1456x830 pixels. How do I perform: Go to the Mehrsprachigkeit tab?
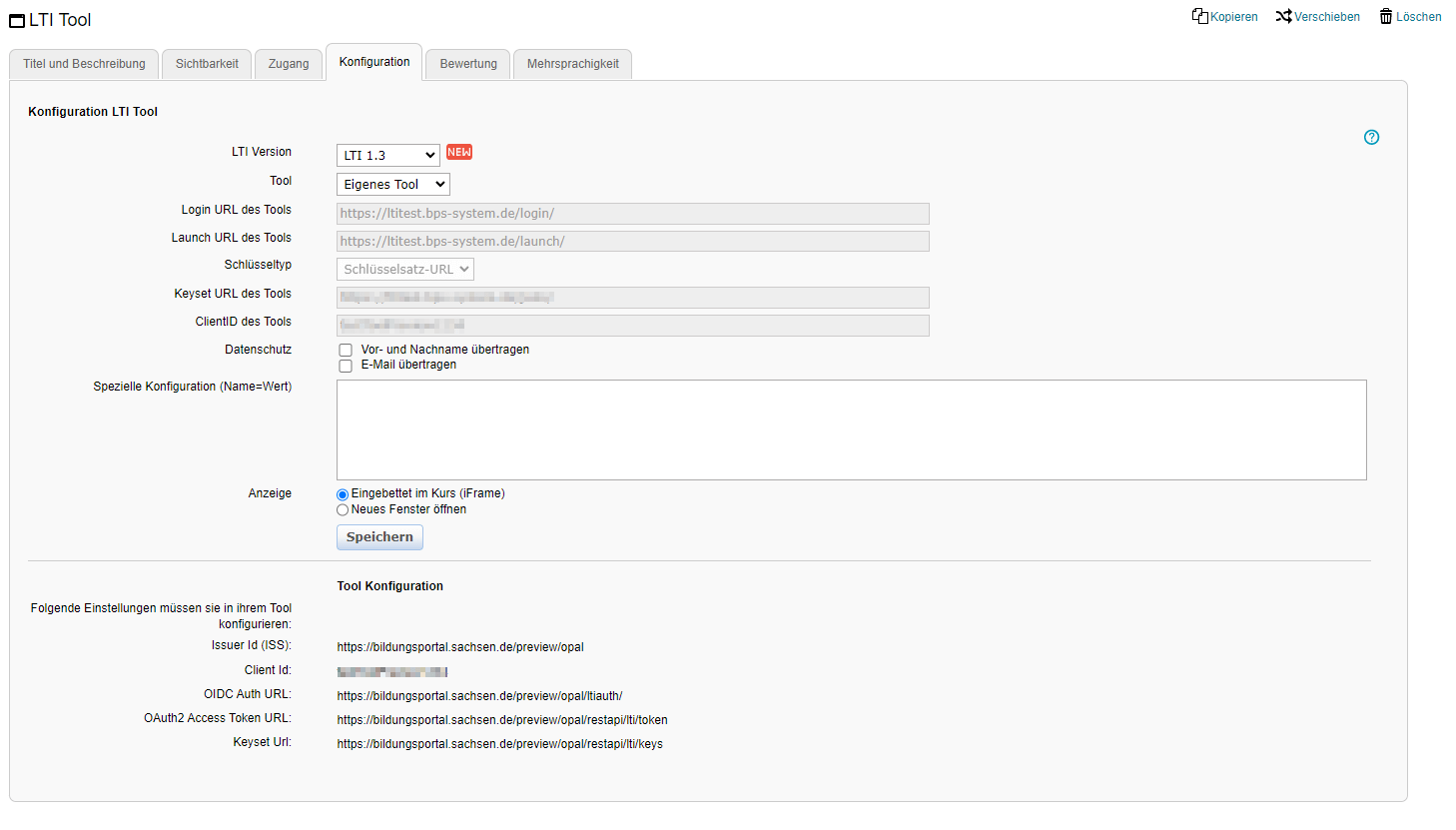(x=572, y=64)
